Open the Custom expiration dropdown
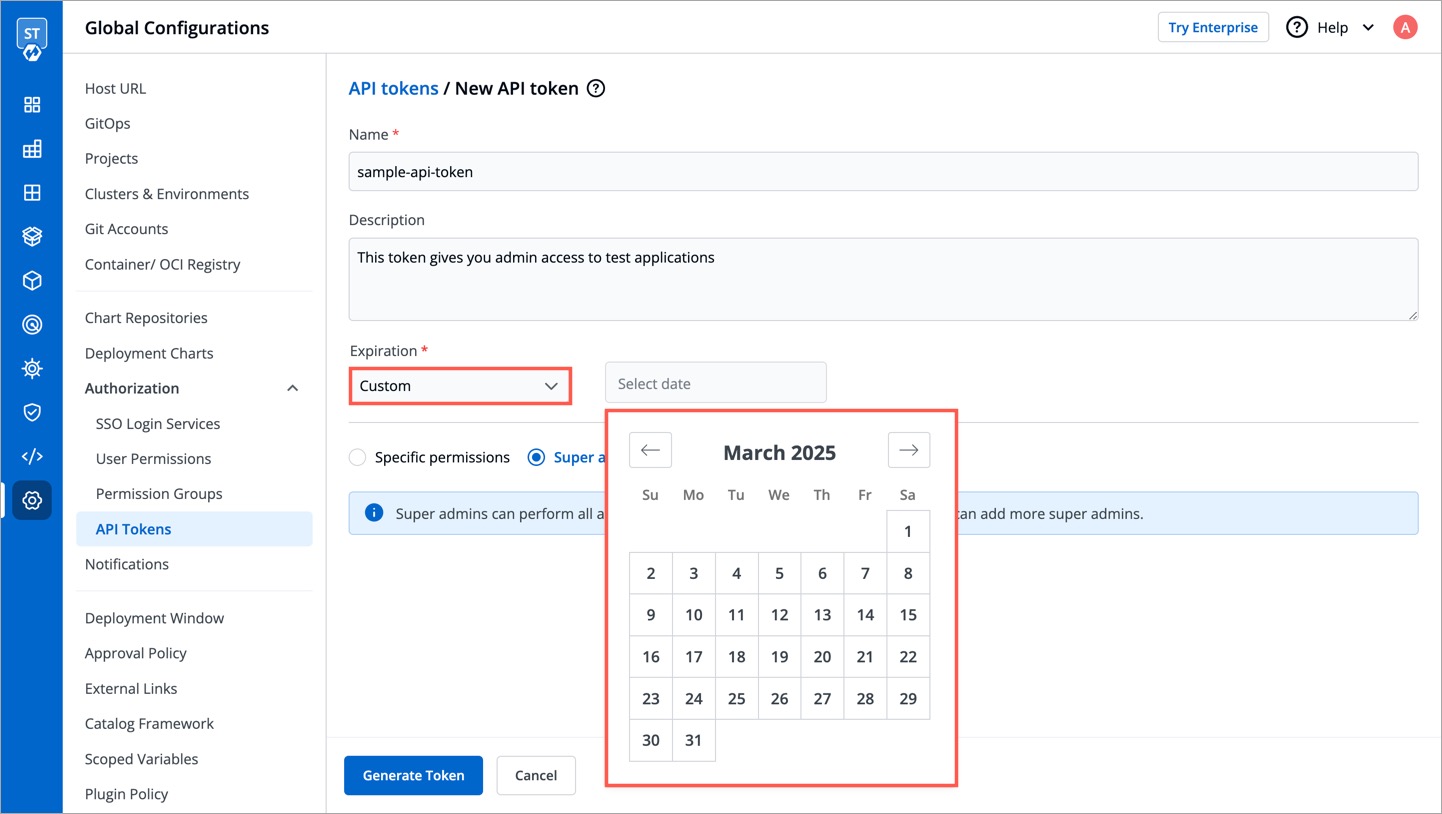 (x=460, y=386)
